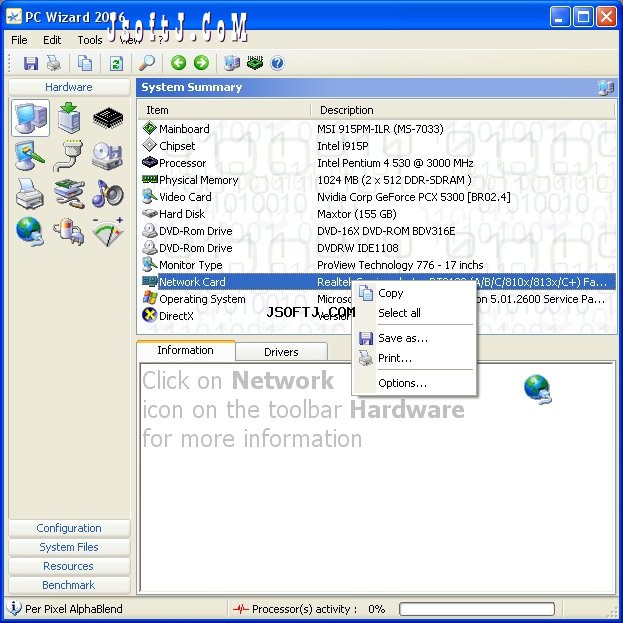This screenshot has width=623, height=623.
Task: Select the Printers icon in Hardware panel
Action: tap(30, 194)
